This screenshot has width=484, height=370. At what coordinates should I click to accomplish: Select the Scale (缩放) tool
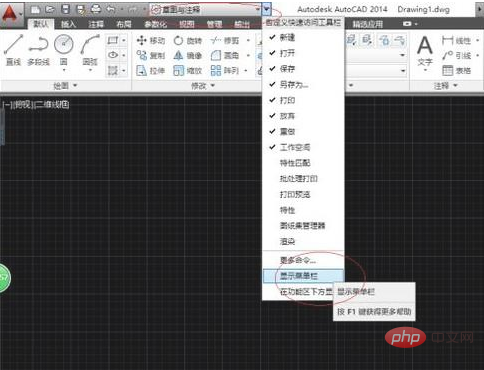point(187,70)
